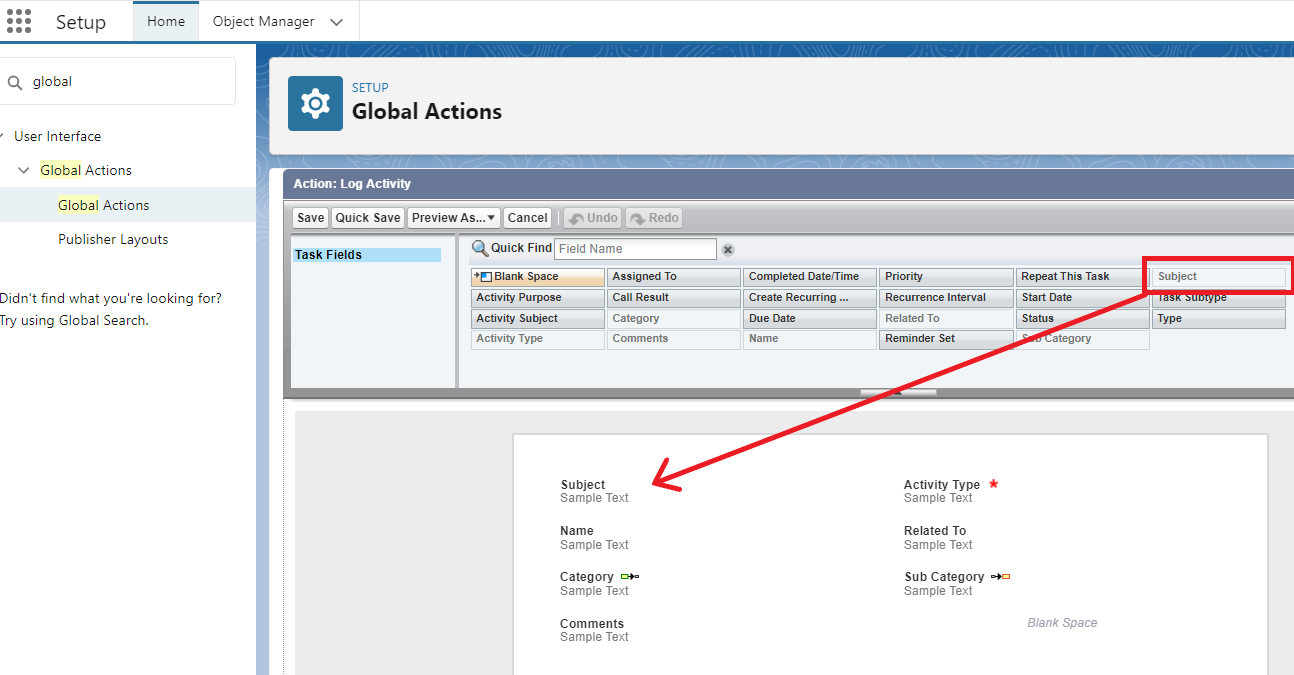1294x675 pixels.
Task: Select the User Interface tree node
Action: click(57, 136)
